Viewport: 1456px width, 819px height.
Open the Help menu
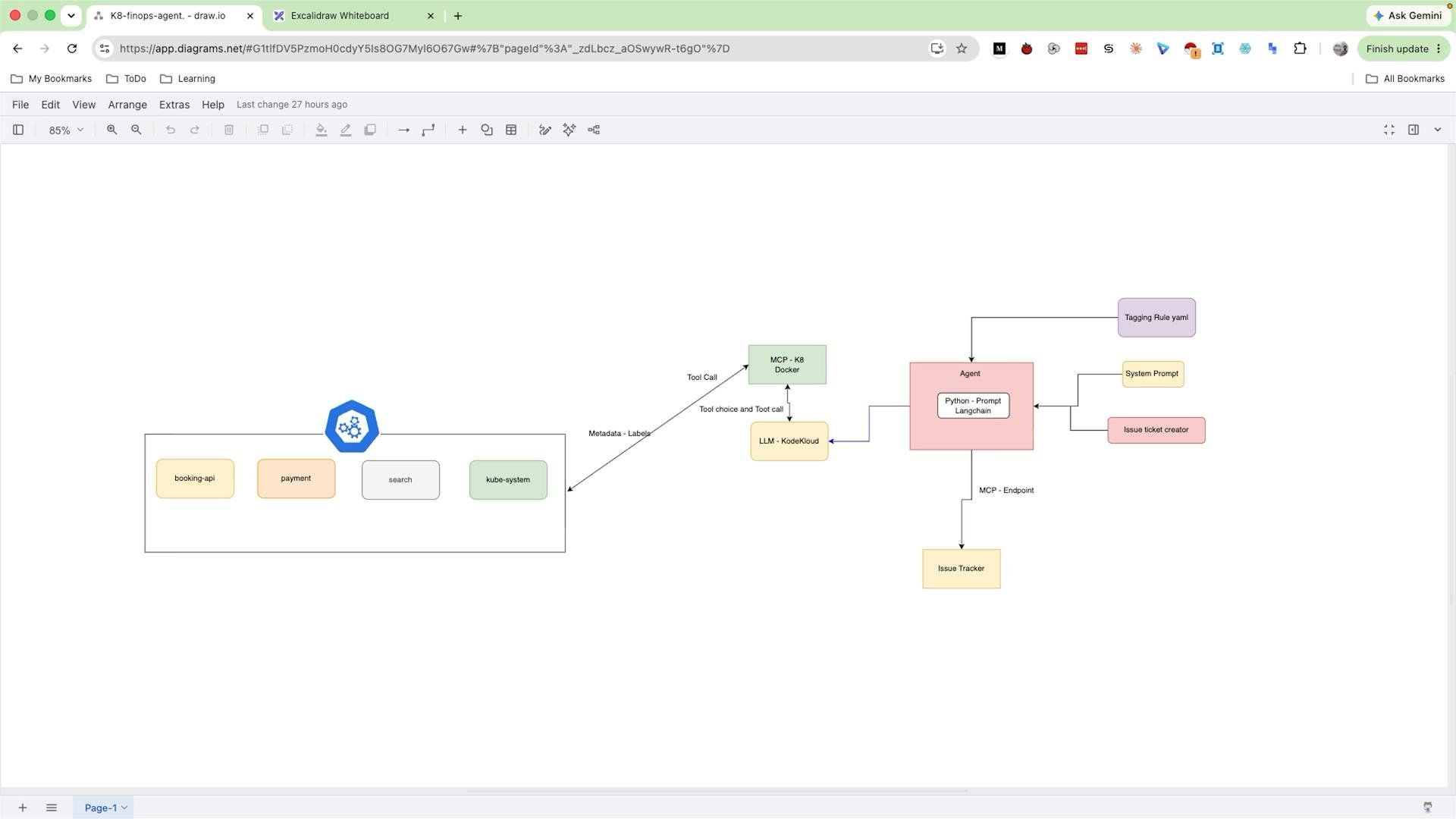pyautogui.click(x=213, y=105)
